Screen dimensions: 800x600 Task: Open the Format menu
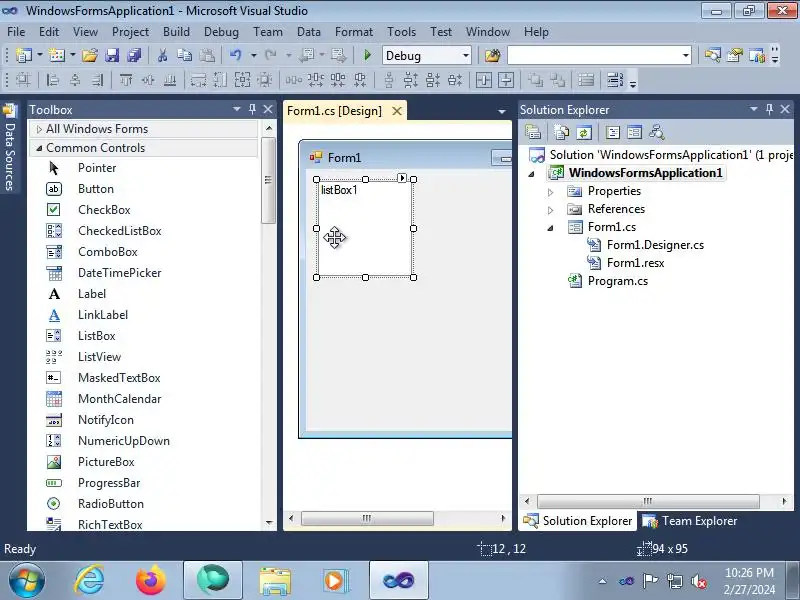(354, 32)
